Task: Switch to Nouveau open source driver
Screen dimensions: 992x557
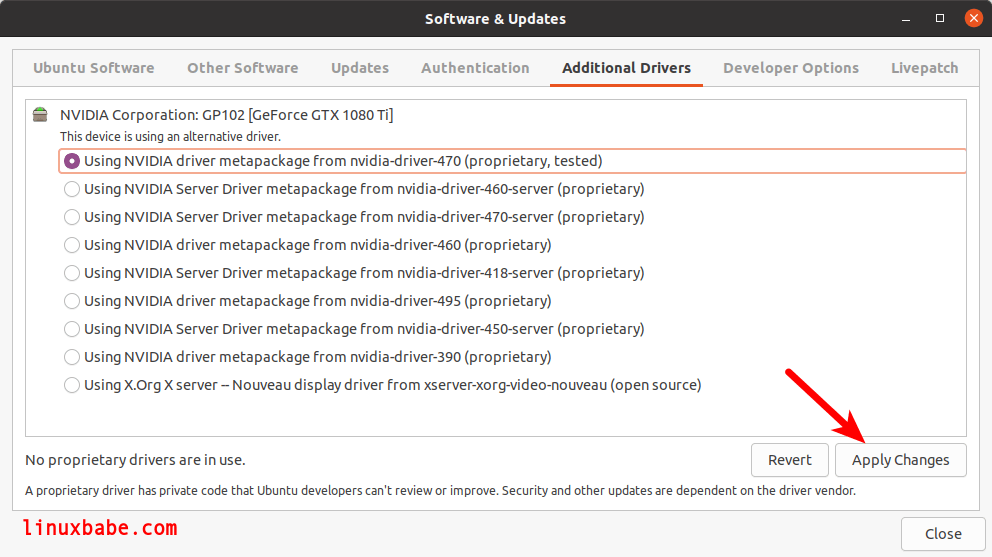Action: [x=72, y=385]
